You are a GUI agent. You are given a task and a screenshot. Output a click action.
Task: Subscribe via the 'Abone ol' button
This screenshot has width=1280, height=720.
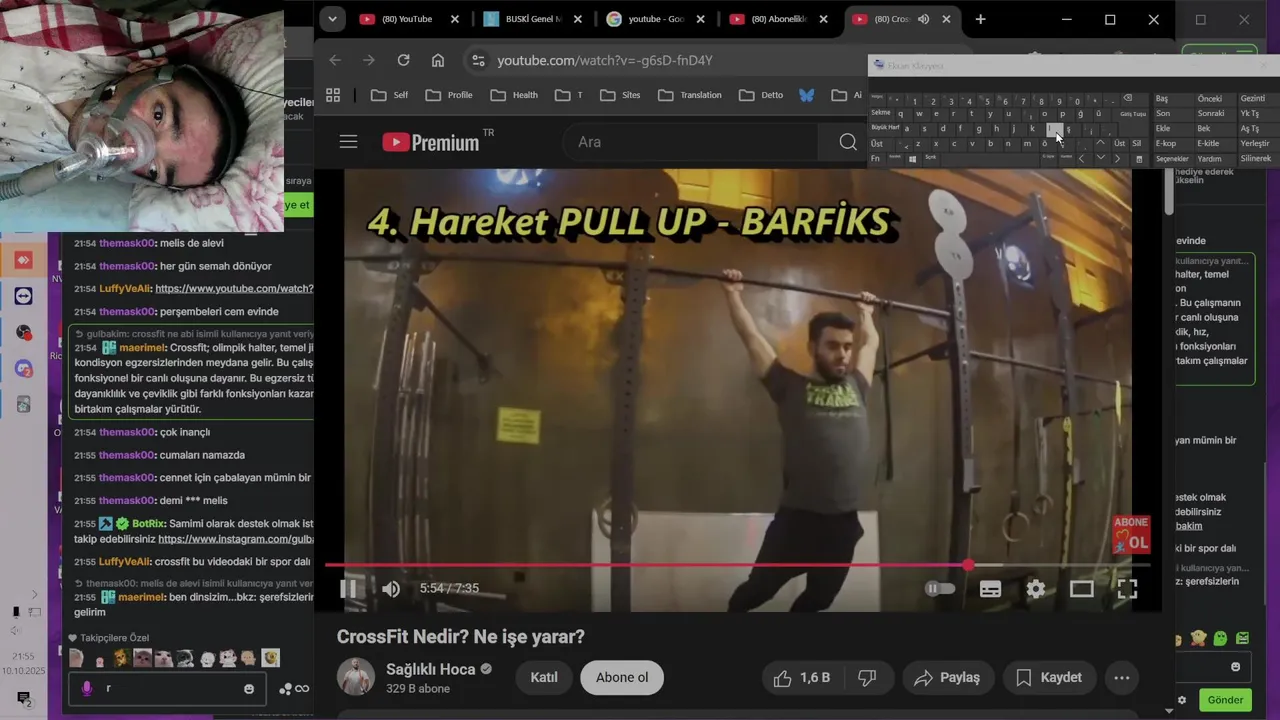pyautogui.click(x=622, y=678)
